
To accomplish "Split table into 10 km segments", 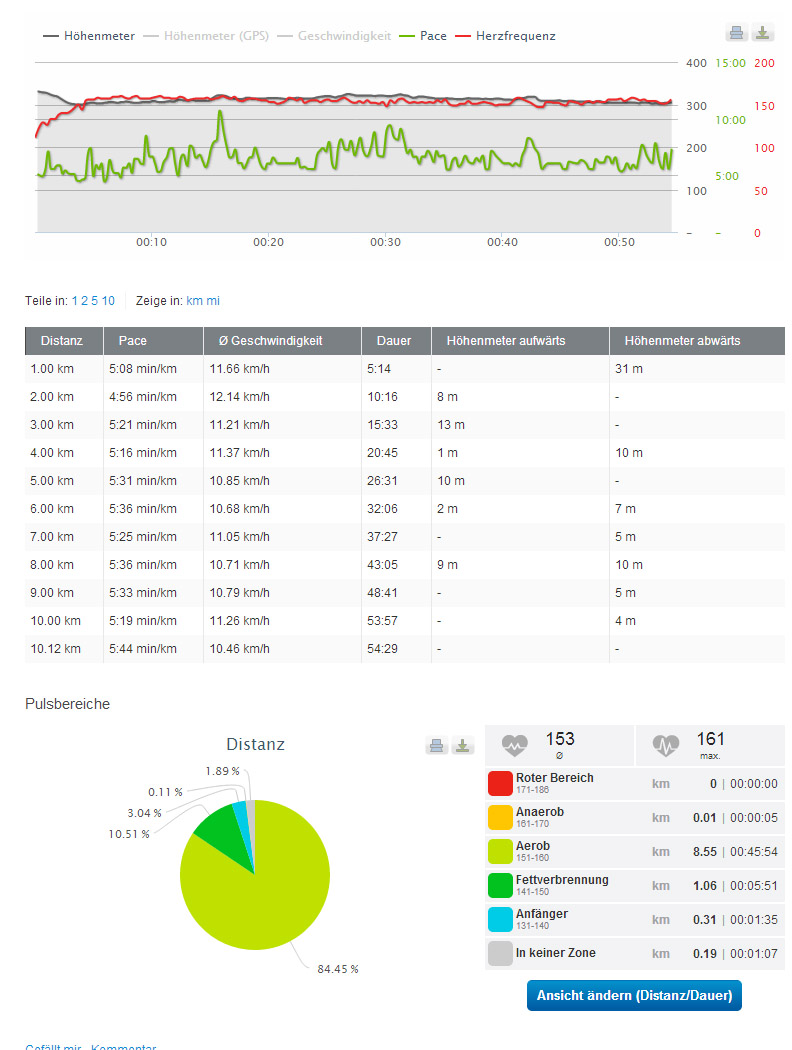I will (108, 300).
